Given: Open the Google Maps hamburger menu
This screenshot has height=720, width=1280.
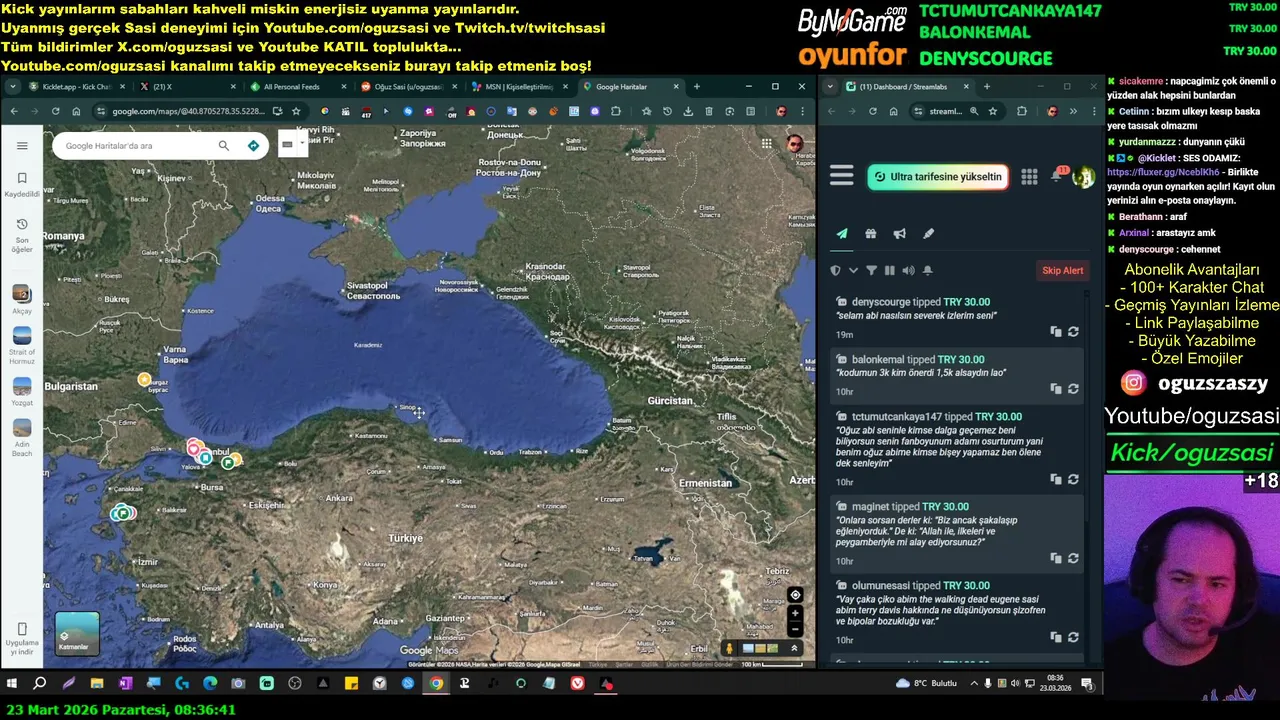Looking at the screenshot, I should (22, 146).
